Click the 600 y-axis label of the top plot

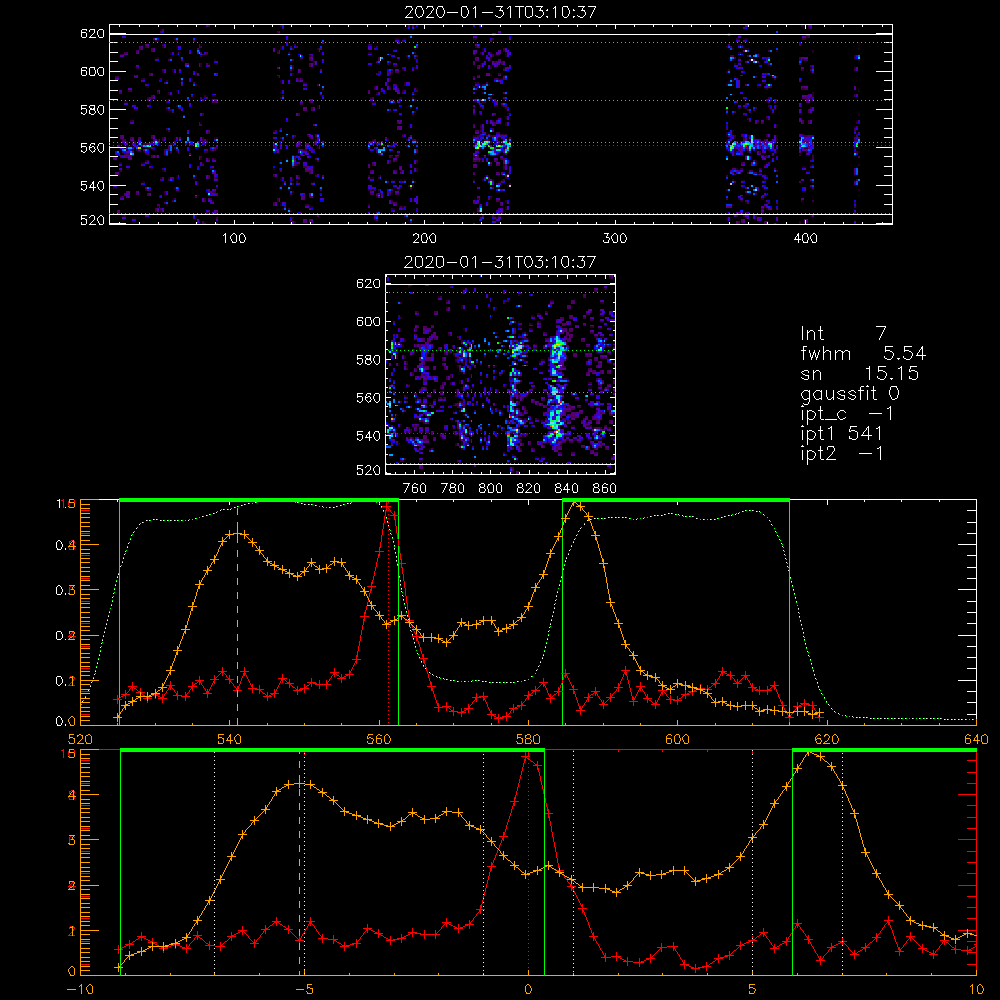point(92,71)
